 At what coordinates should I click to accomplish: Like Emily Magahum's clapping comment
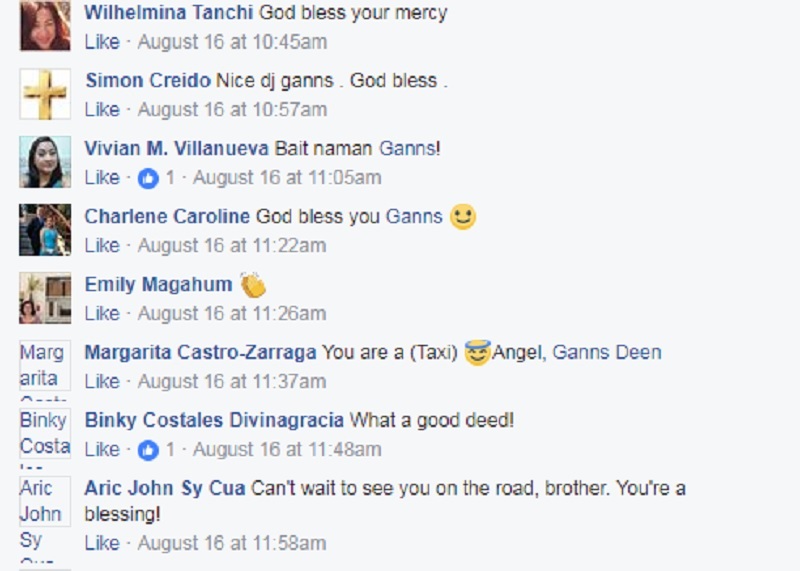[102, 313]
